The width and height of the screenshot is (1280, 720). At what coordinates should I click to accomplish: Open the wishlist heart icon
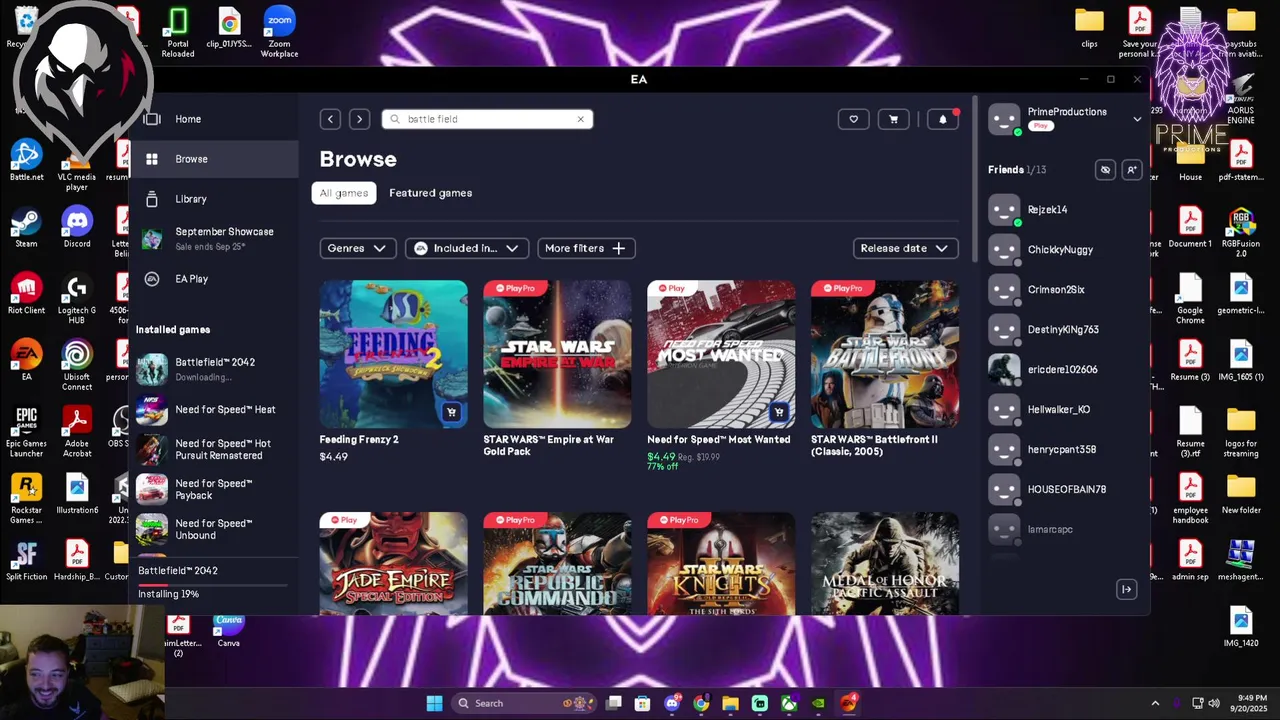853,119
